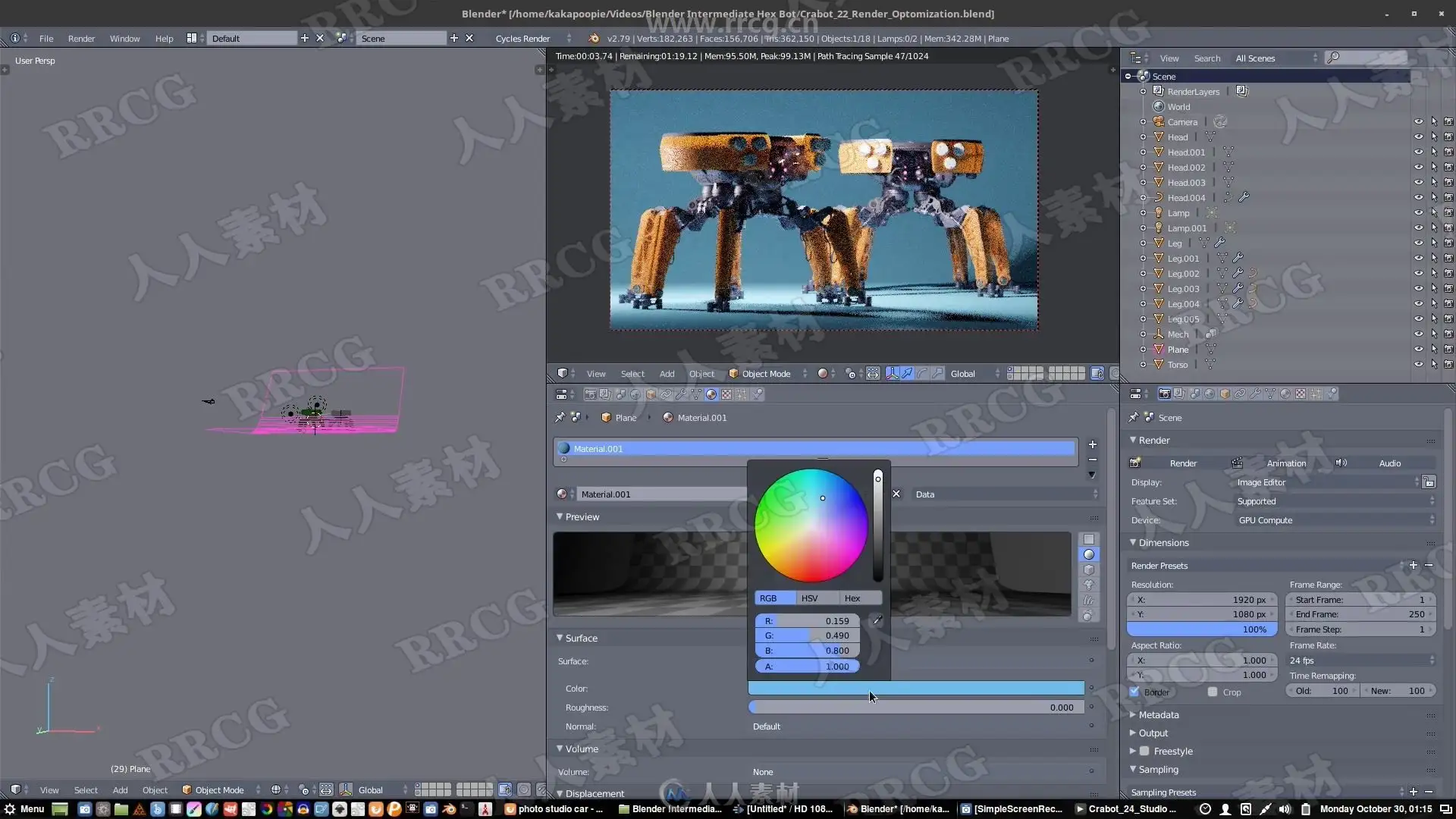The height and width of the screenshot is (819, 1456).
Task: Open the Render camera properties tab
Action: [x=590, y=394]
